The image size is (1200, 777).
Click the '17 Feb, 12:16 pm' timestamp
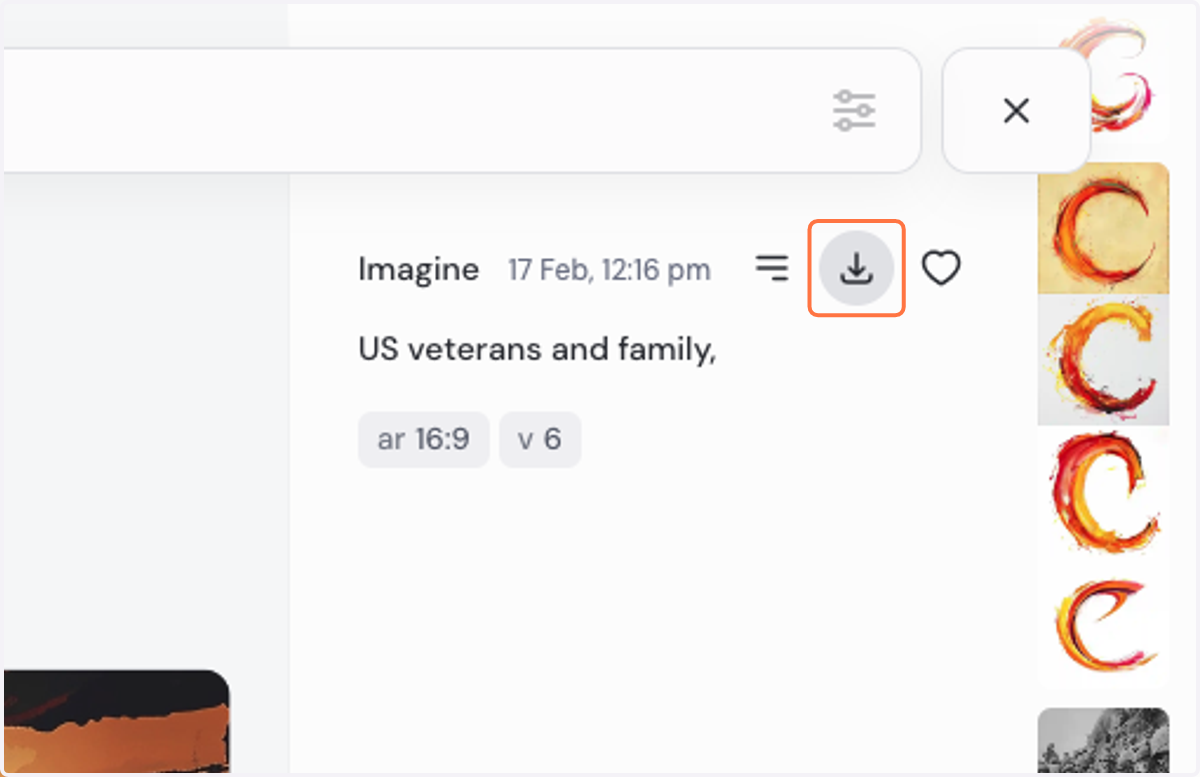(609, 270)
